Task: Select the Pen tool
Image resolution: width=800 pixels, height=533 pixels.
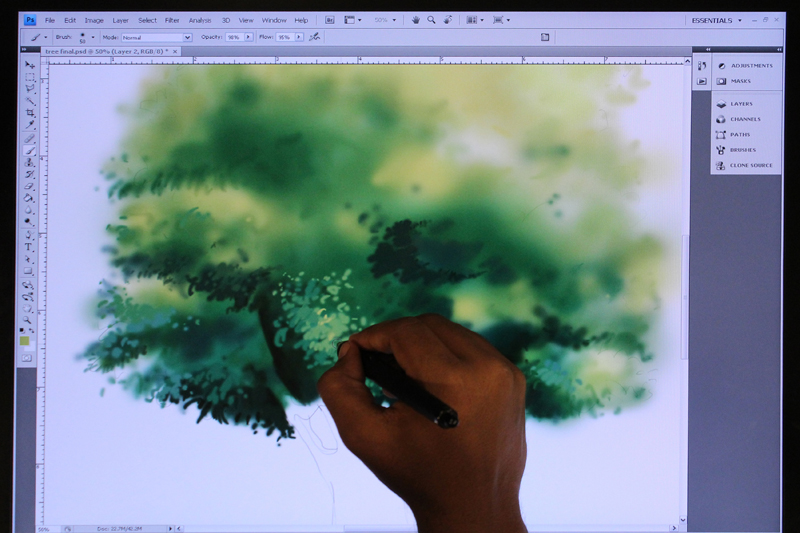Action: coord(29,235)
